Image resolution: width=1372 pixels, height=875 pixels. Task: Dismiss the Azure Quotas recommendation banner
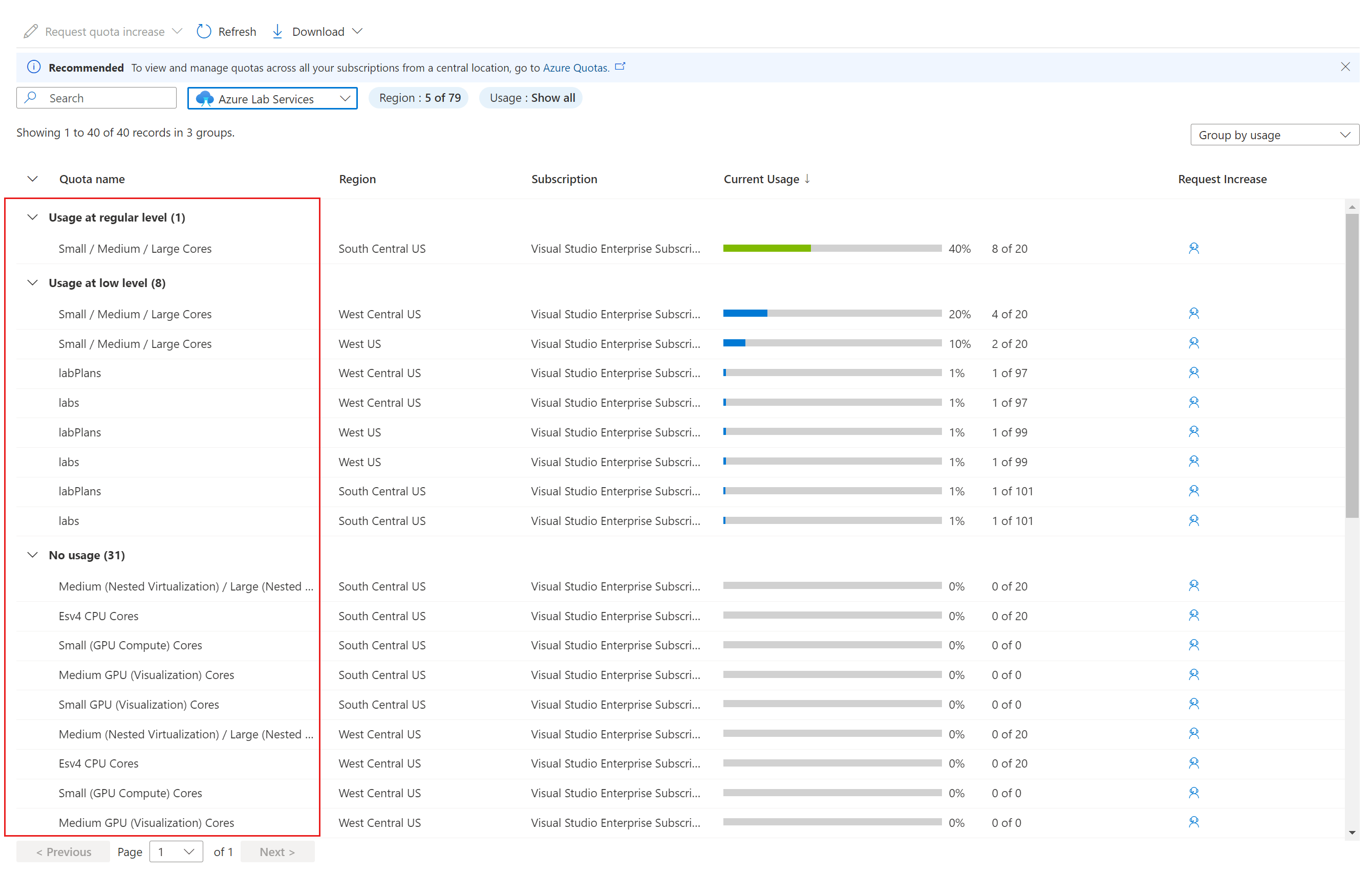[x=1346, y=66]
